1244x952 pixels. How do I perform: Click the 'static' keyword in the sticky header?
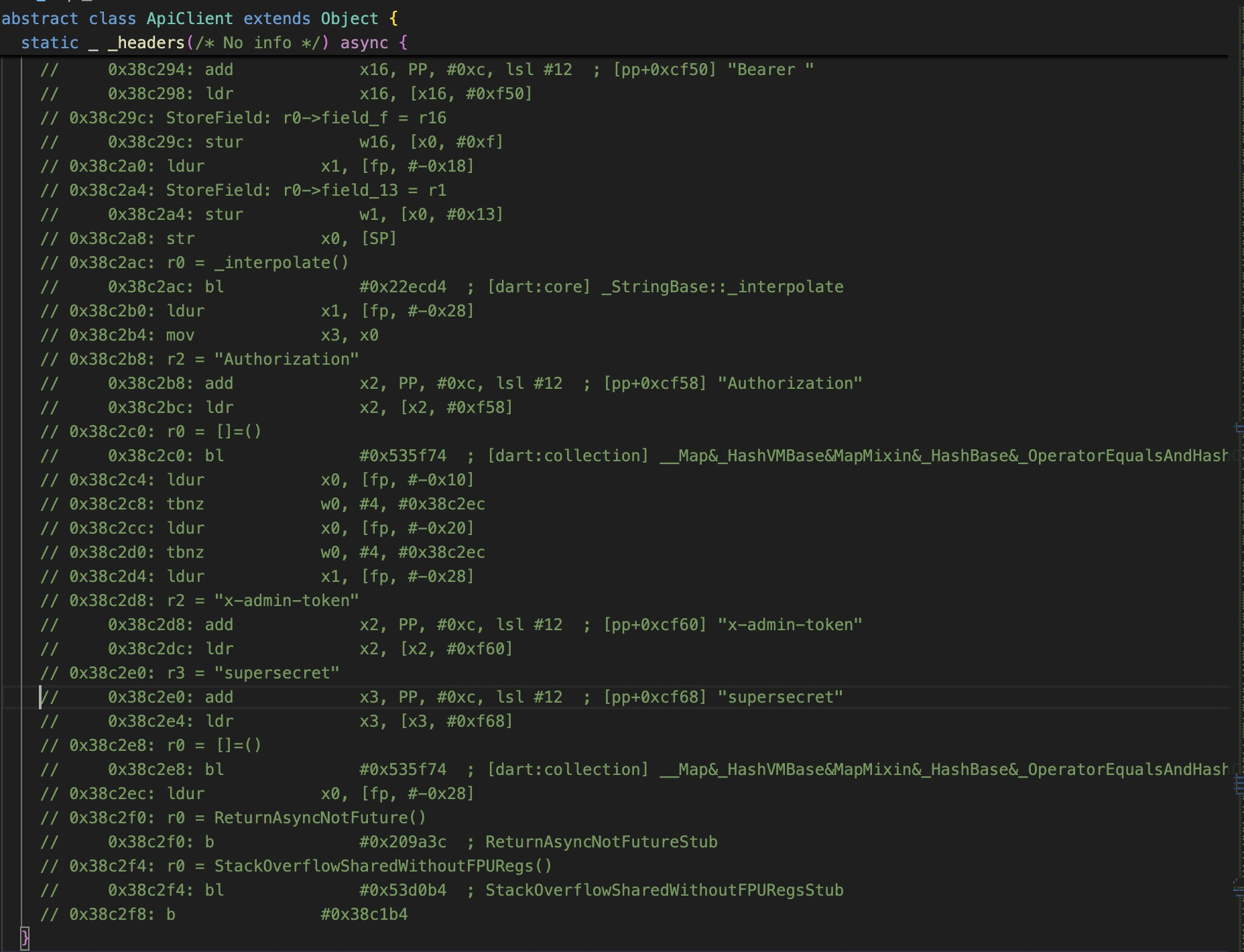(50, 43)
